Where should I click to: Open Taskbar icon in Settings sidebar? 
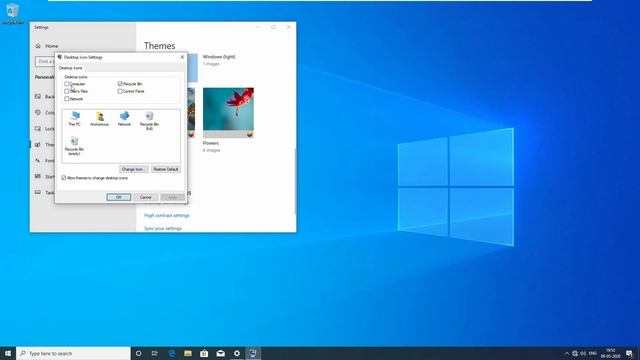tap(38, 192)
